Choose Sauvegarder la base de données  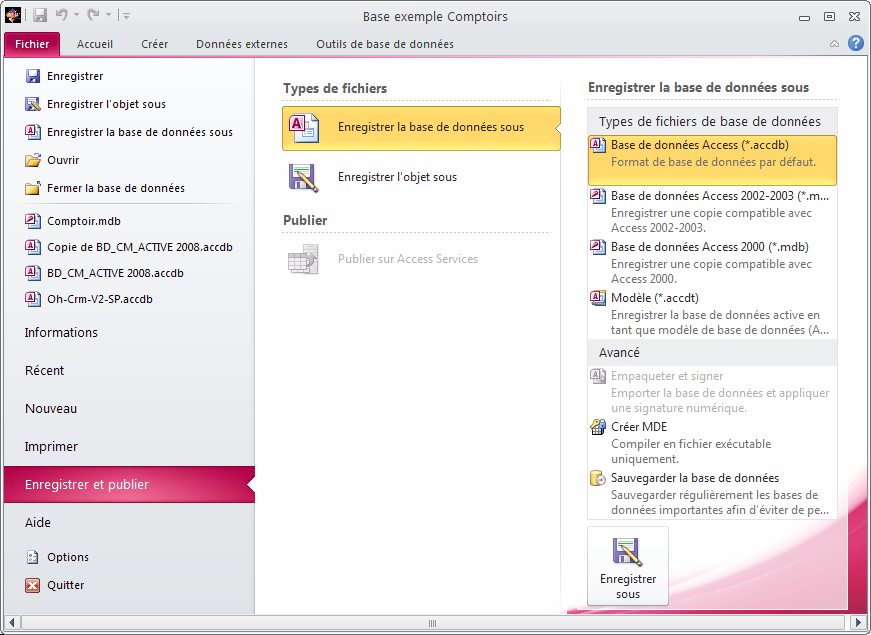[x=694, y=478]
